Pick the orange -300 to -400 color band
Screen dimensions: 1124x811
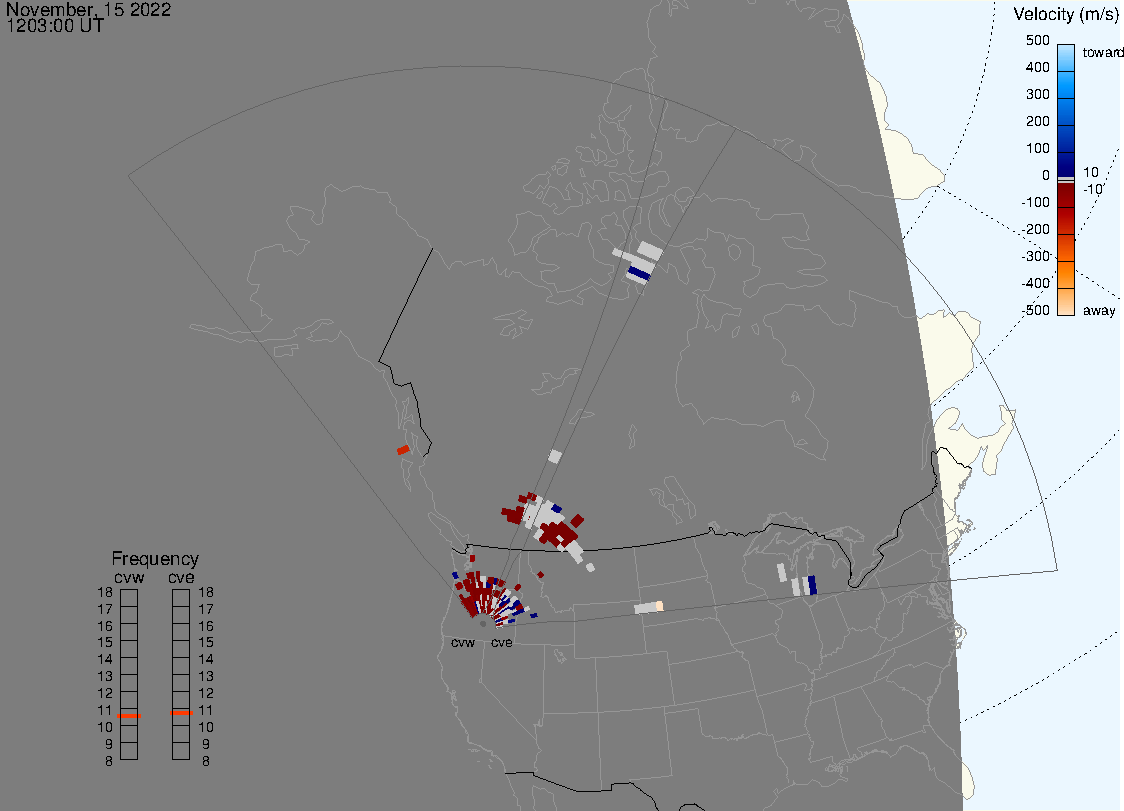tap(1066, 275)
